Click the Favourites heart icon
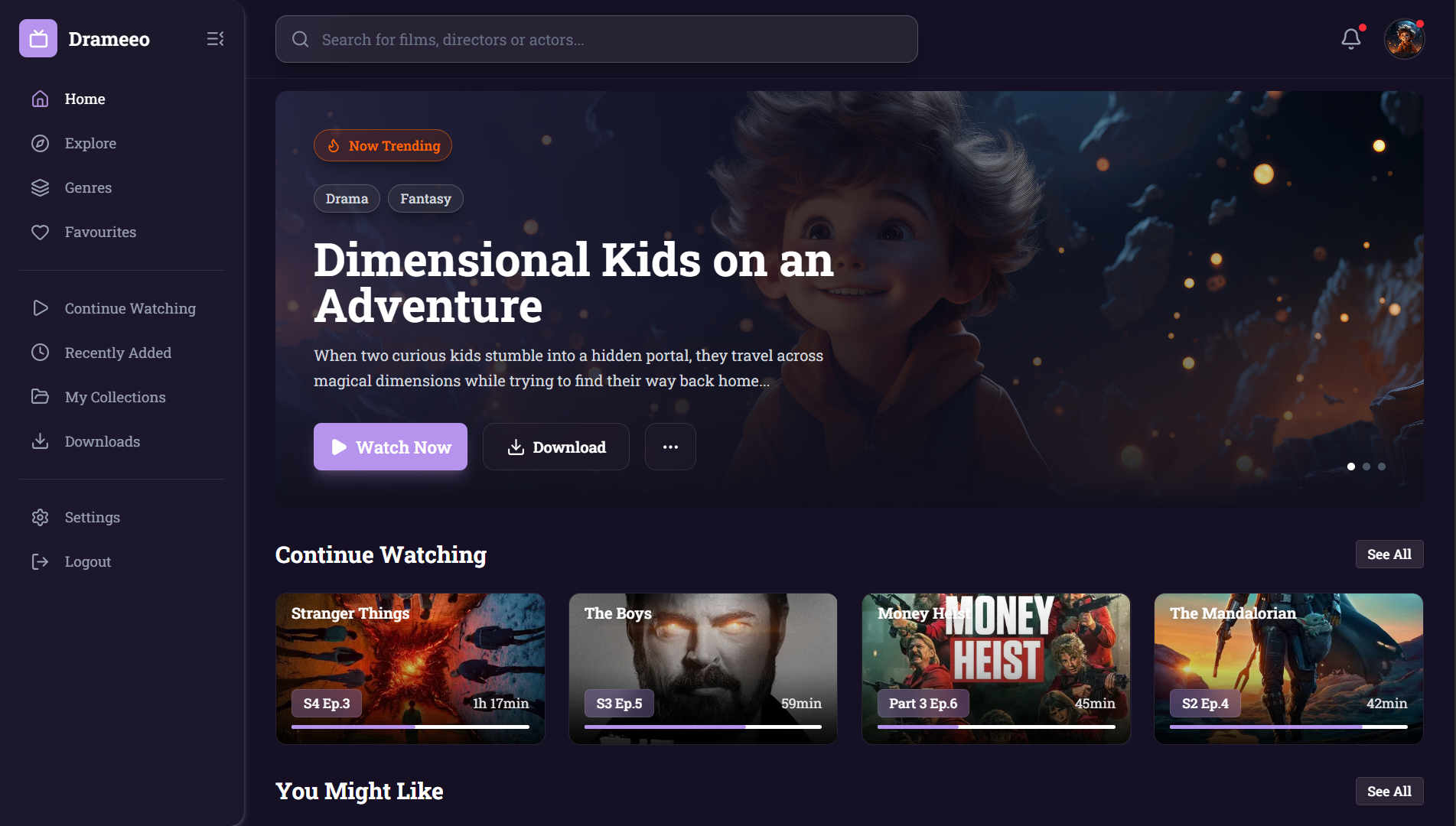Screen dimensions: 1456x826 point(40,233)
